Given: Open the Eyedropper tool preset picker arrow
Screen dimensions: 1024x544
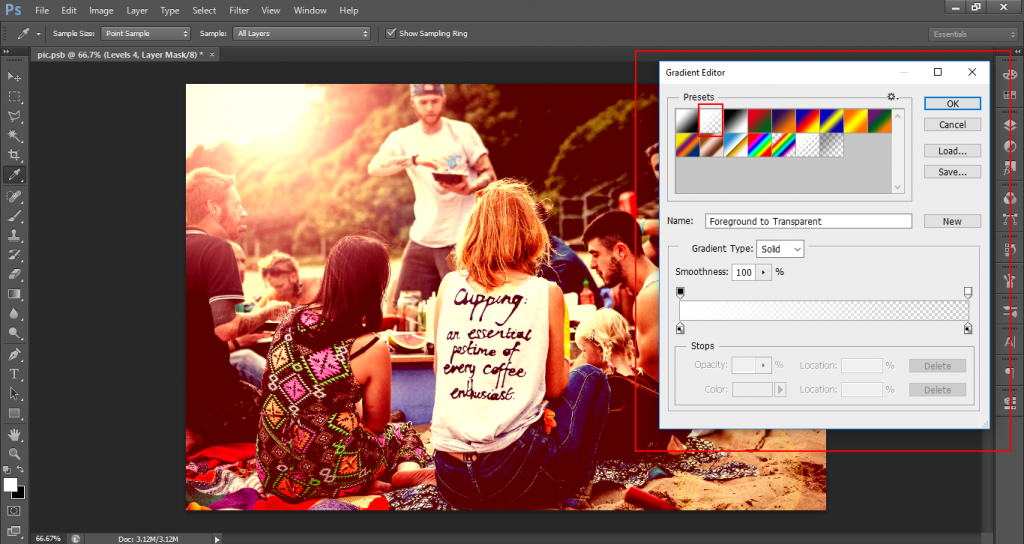Looking at the screenshot, I should [x=39, y=33].
